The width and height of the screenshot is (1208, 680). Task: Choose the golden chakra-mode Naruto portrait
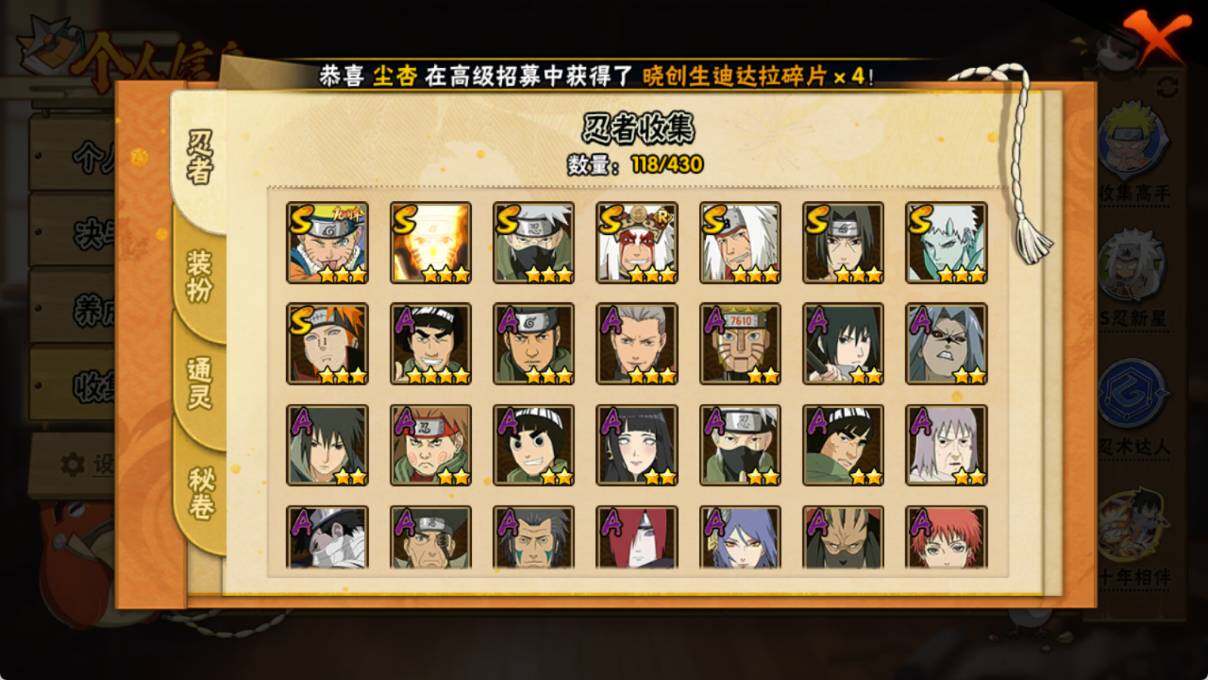click(431, 242)
